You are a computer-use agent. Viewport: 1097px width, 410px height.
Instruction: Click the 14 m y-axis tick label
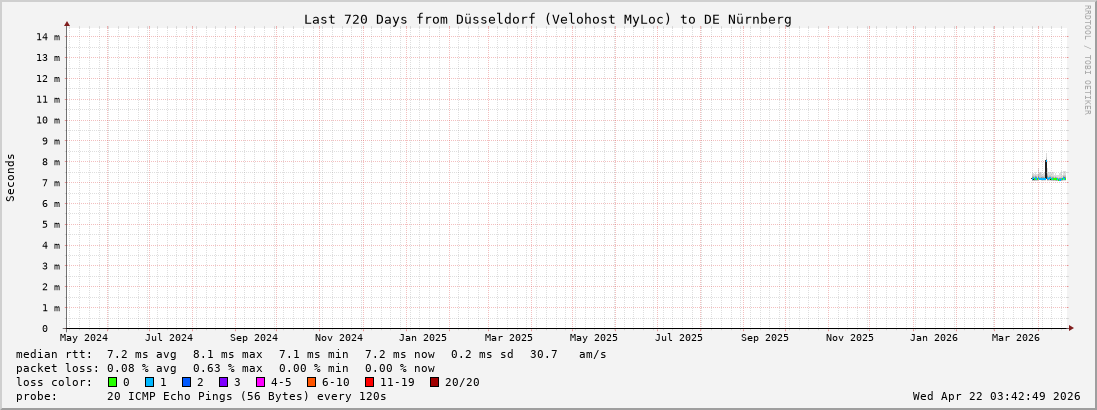click(48, 37)
